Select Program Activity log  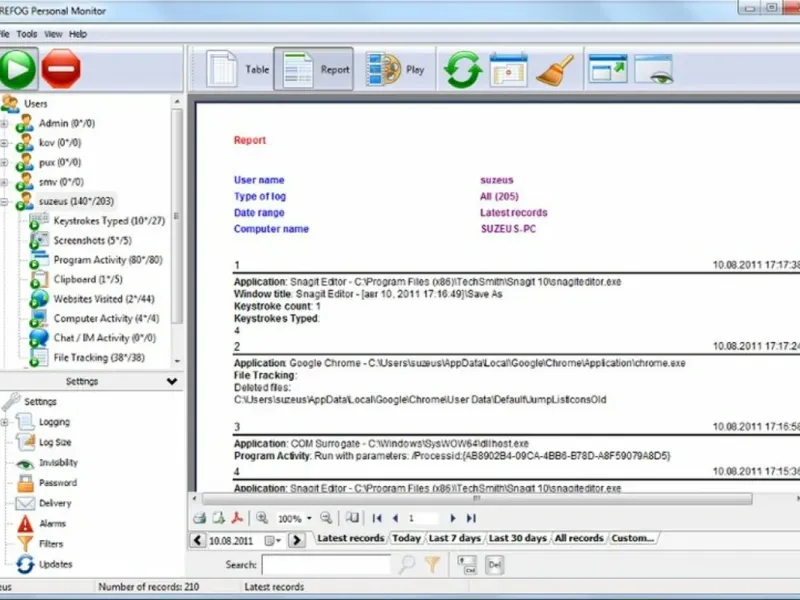point(108,260)
